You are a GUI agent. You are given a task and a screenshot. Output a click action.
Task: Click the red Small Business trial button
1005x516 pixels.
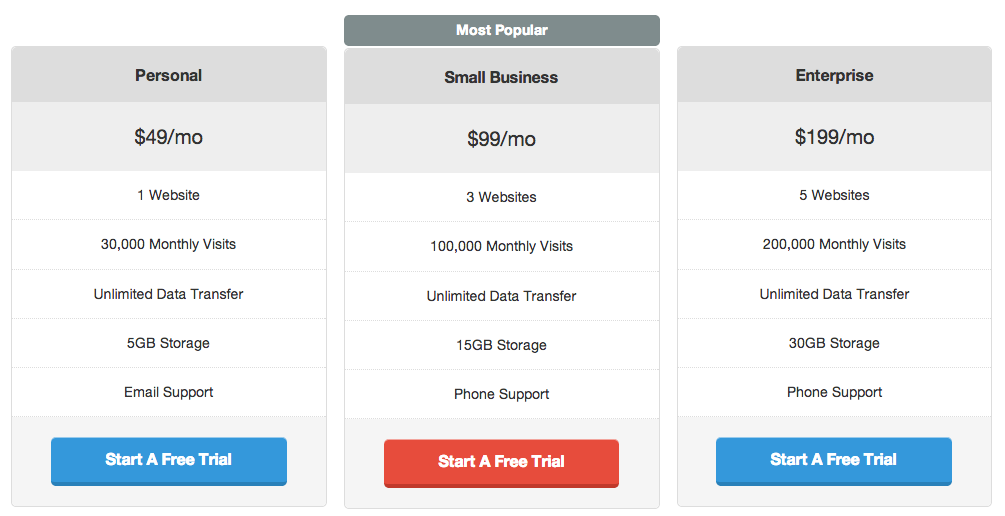(501, 462)
